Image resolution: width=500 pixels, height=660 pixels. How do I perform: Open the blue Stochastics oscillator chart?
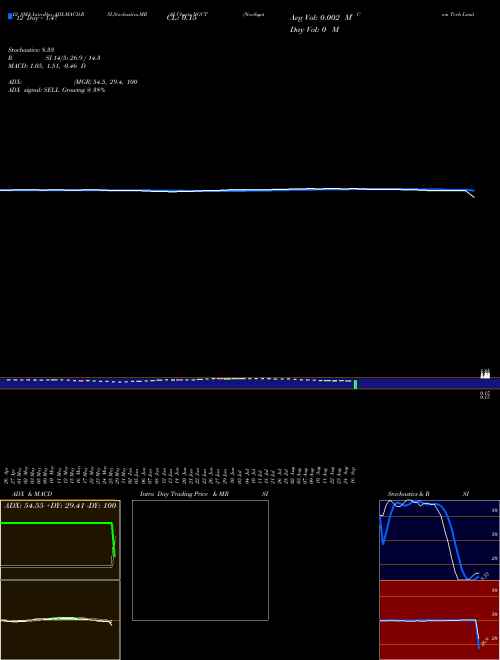tap(439, 540)
